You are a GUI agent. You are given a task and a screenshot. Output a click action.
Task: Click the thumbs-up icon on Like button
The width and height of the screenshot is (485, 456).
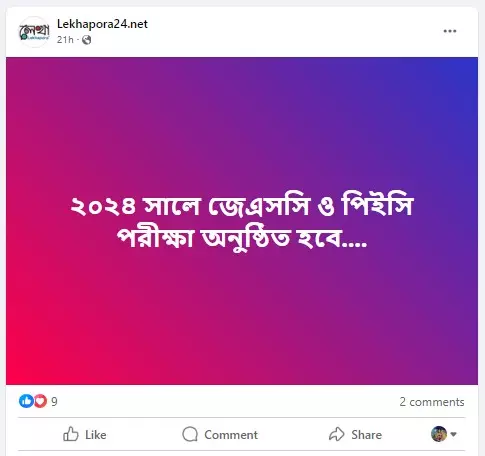pos(71,434)
